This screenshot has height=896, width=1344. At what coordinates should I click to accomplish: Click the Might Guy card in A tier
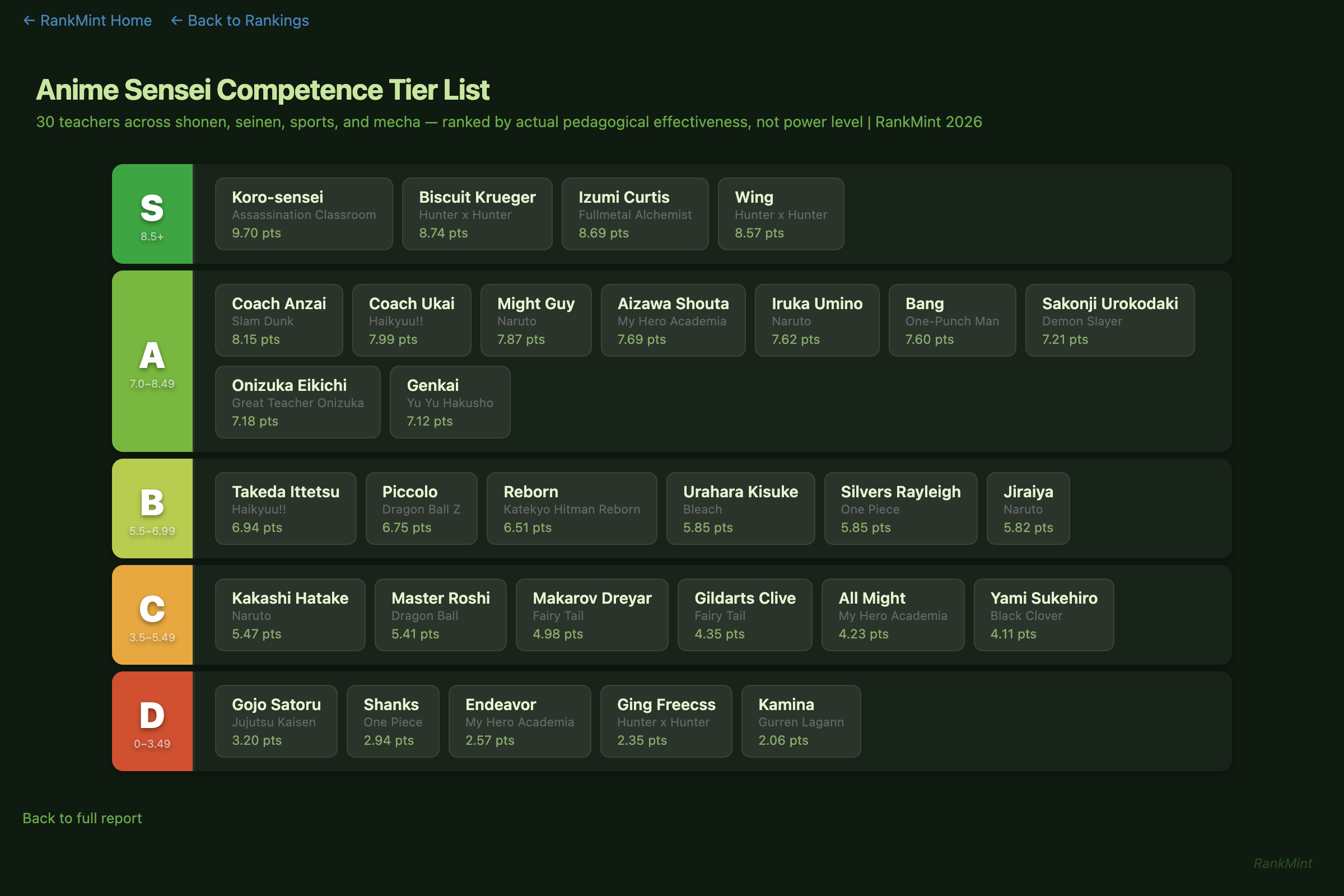pyautogui.click(x=536, y=320)
